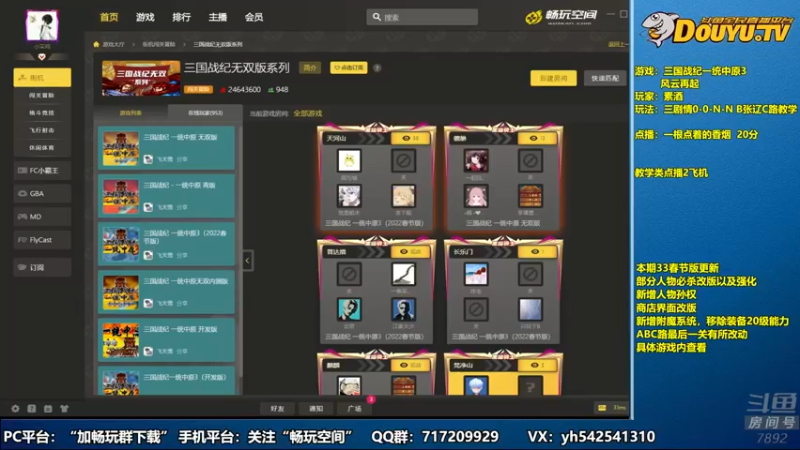Toggle spectate eye on the partly hidden bottom-left room

point(411,365)
